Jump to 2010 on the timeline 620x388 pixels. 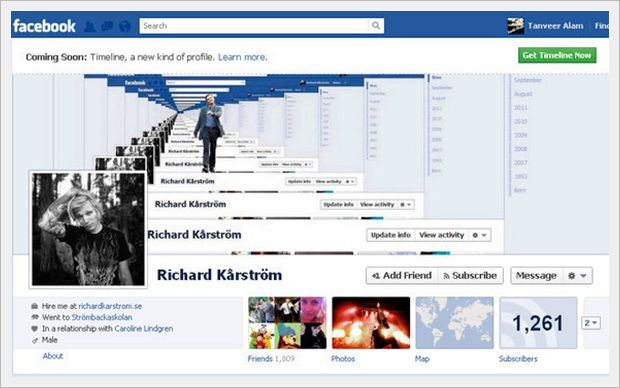coord(520,121)
